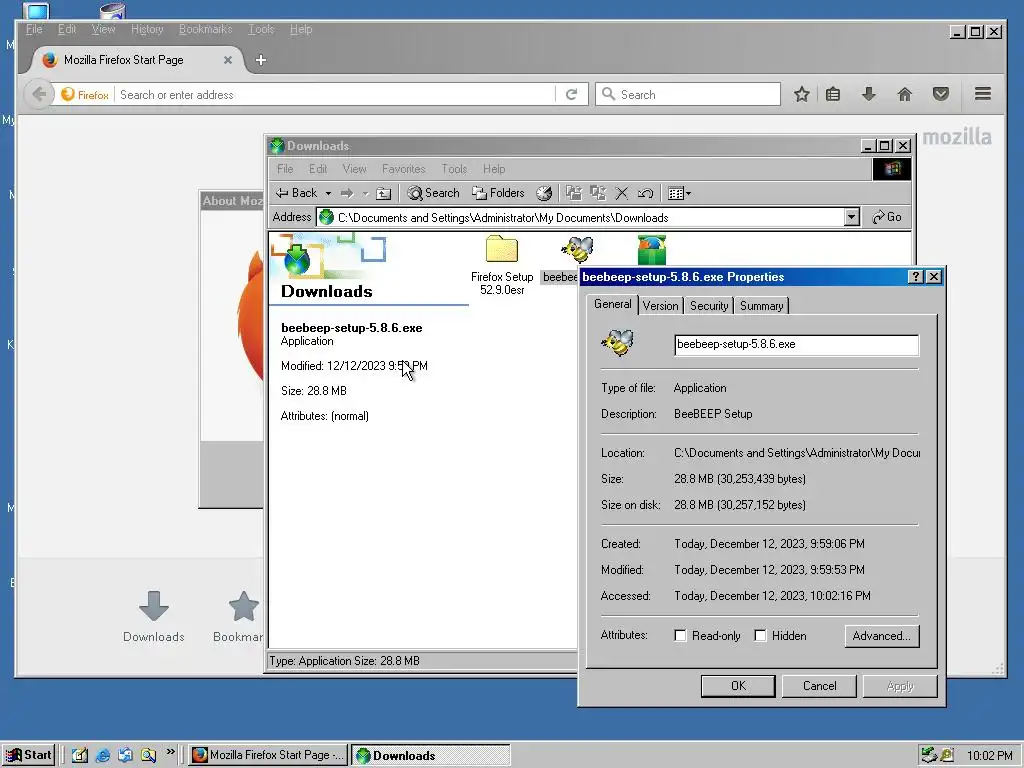Go up one folder level in Explorer
The width and height of the screenshot is (1024, 768).
tap(384, 193)
